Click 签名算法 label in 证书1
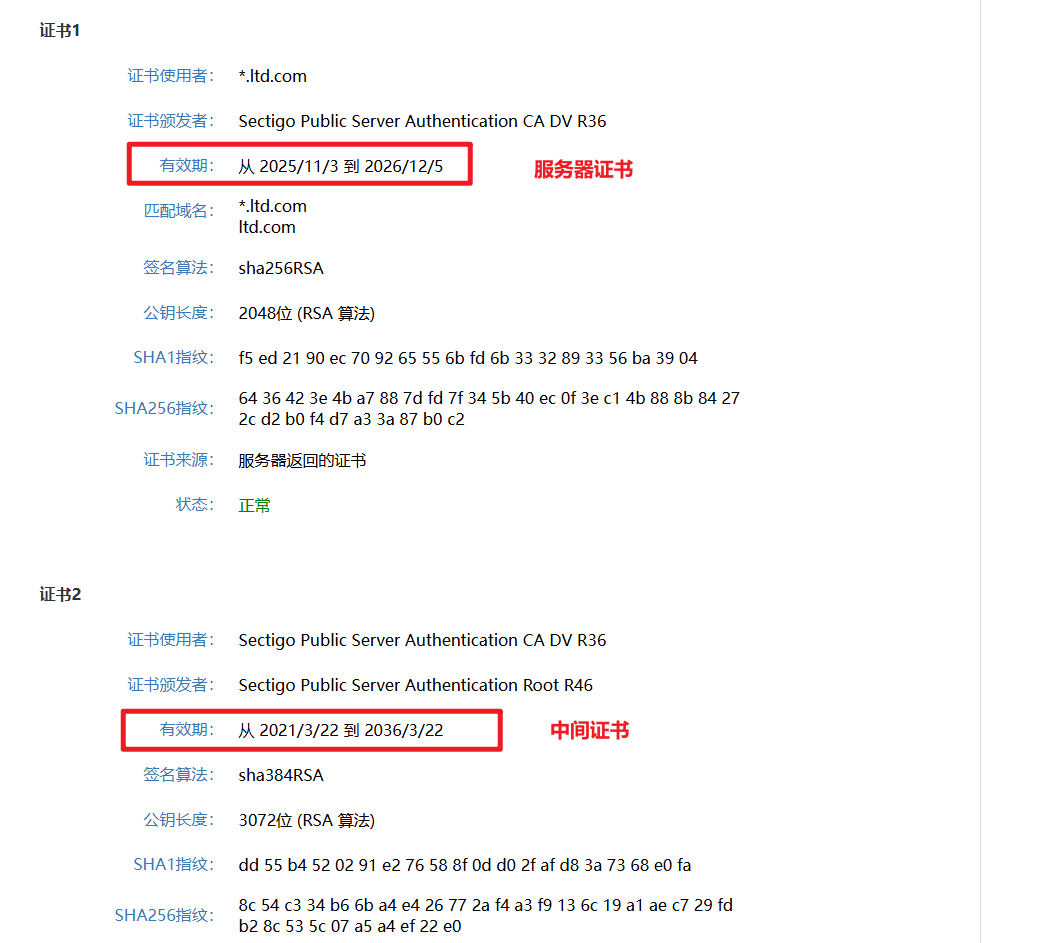Image resolution: width=1042 pixels, height=943 pixels. tap(179, 268)
